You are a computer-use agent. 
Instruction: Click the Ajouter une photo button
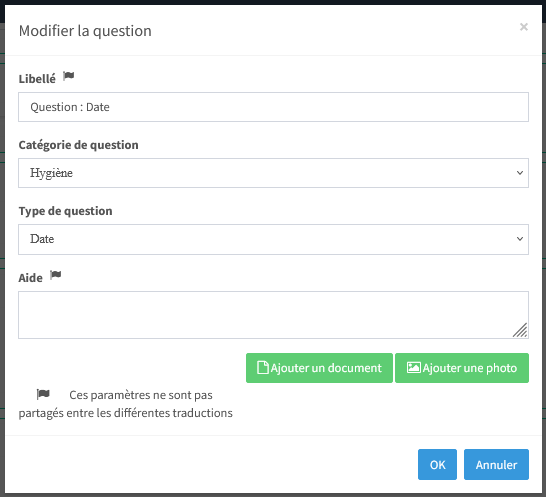pos(462,368)
